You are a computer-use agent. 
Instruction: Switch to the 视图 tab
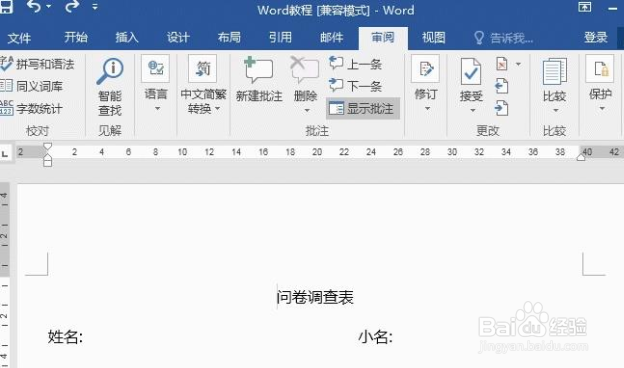[x=433, y=37]
